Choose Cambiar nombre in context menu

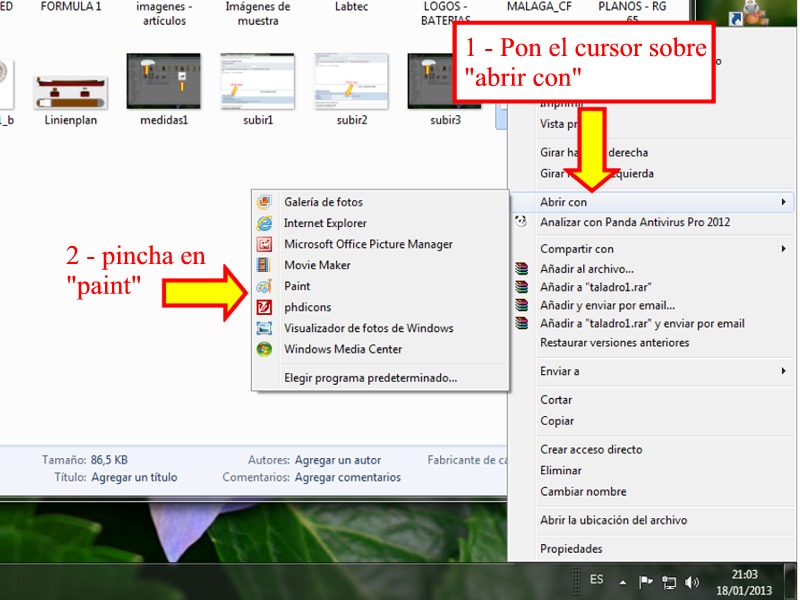(583, 492)
